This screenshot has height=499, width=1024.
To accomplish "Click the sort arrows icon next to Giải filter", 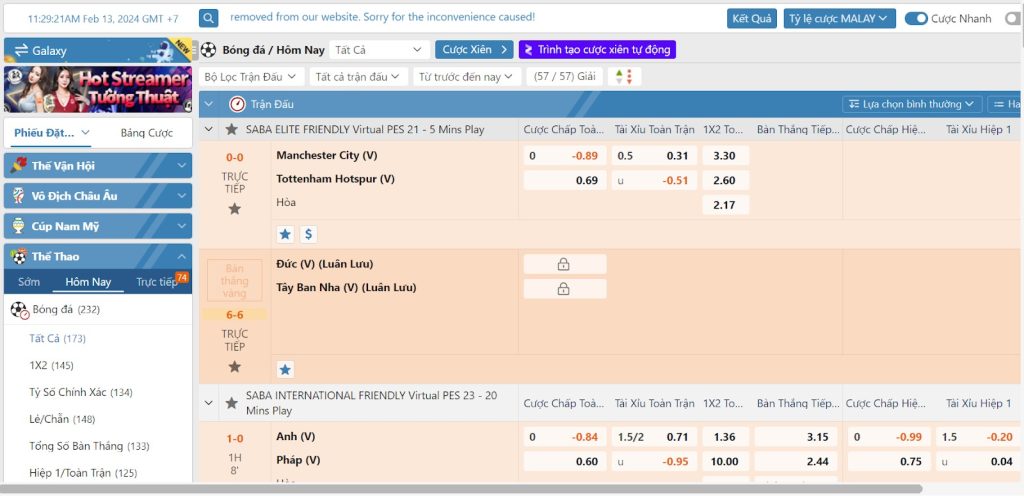I will [x=624, y=76].
